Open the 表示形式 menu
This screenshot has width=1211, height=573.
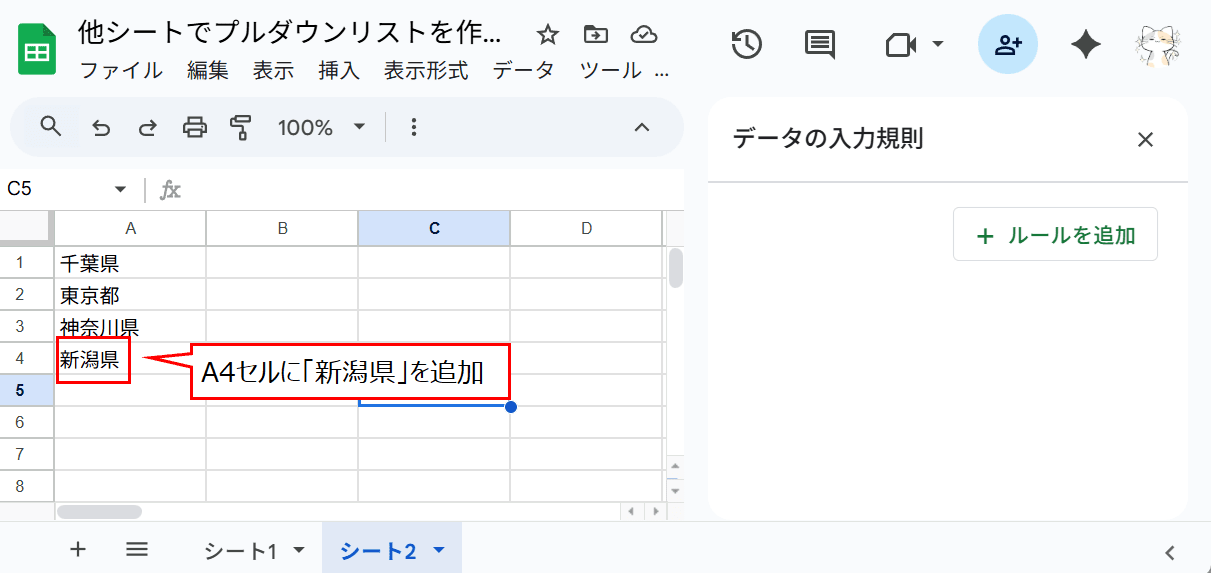[x=426, y=71]
